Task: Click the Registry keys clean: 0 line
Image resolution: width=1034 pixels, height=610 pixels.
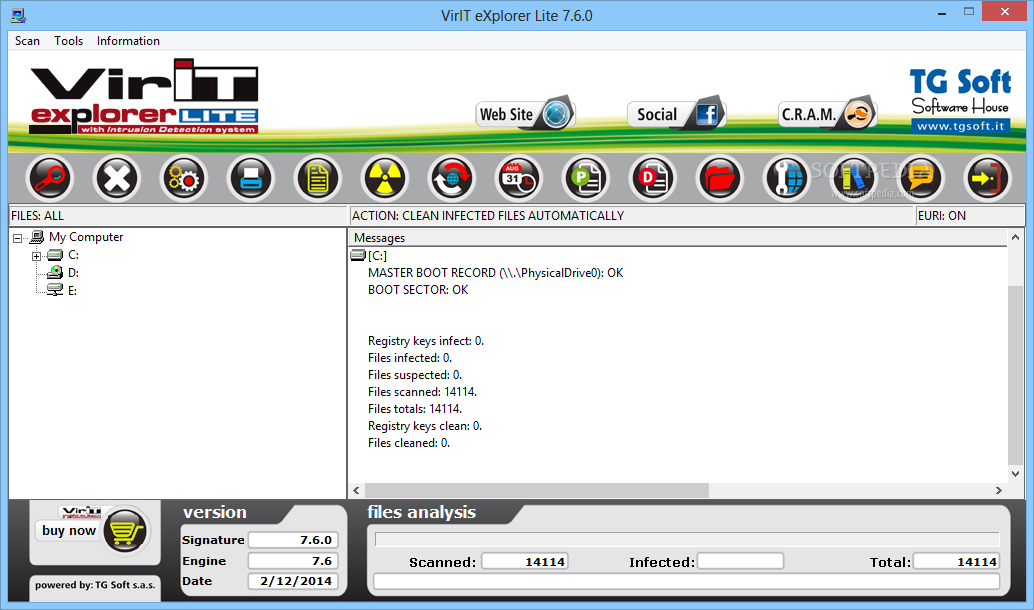Action: pos(425,426)
